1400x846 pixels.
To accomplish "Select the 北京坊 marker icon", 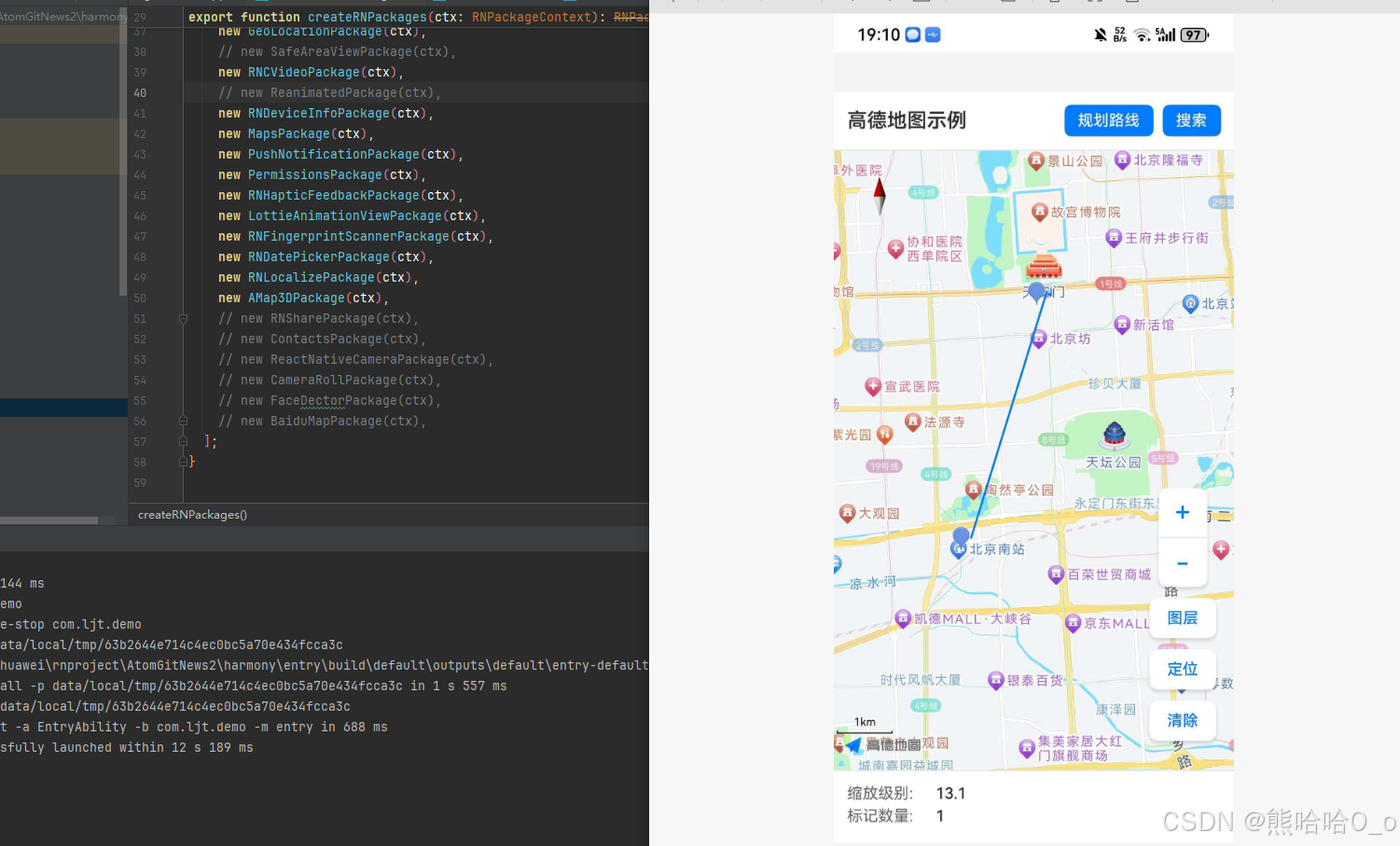I will 1039,339.
